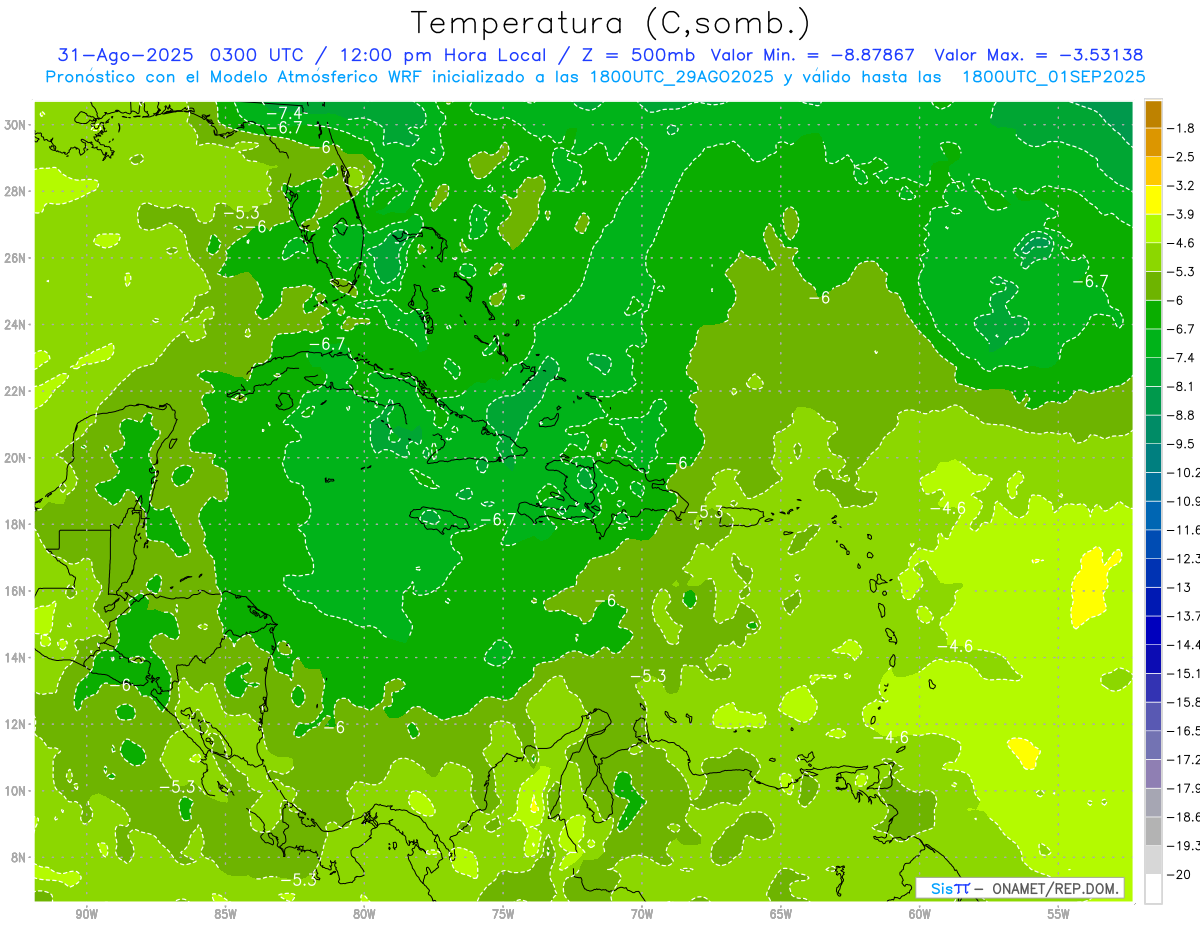Screen dimensions: 1200x927
Task: Click the colorbar label "-9.5"
Action: pyautogui.click(x=1181, y=443)
